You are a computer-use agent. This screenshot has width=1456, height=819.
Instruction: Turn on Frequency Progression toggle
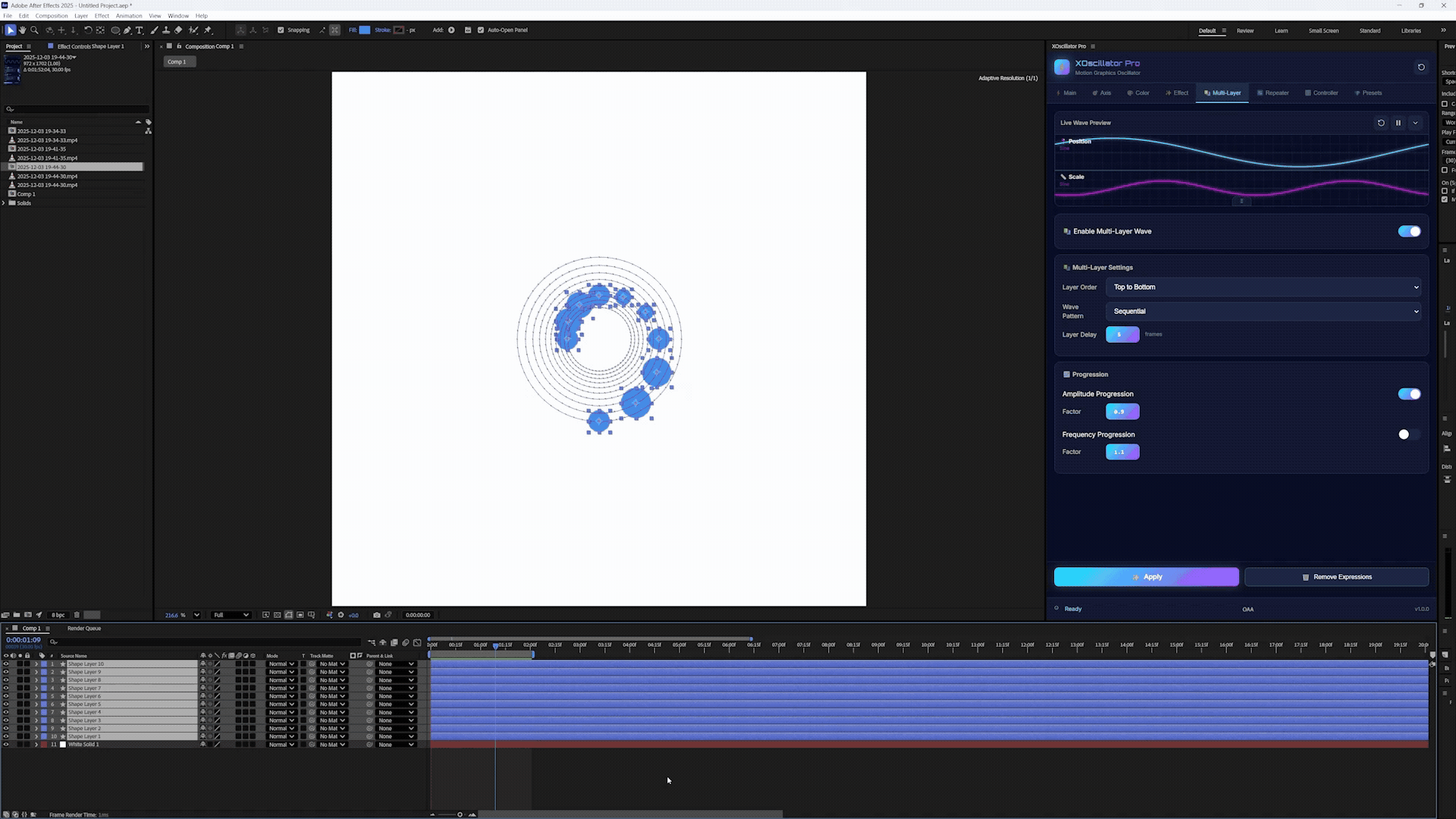(1408, 435)
